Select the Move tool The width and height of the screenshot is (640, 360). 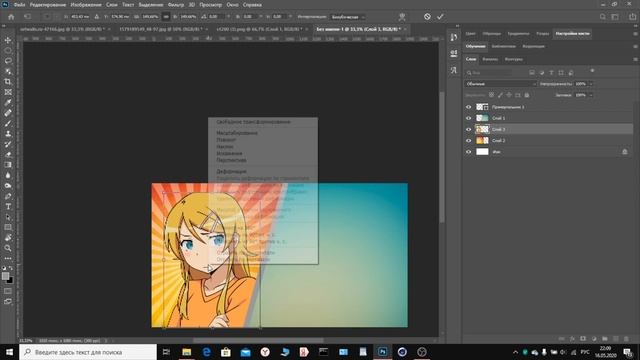(x=8, y=40)
